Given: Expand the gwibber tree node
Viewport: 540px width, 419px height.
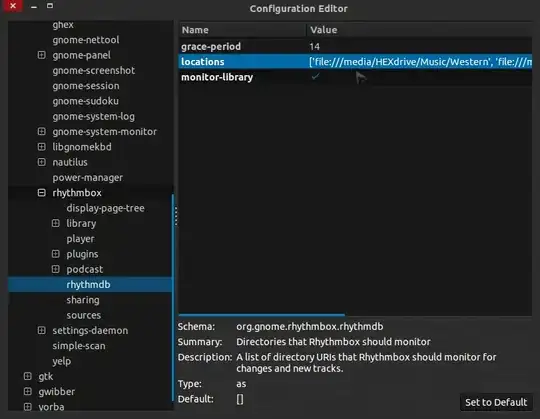Looking at the screenshot, I should 28,391.
